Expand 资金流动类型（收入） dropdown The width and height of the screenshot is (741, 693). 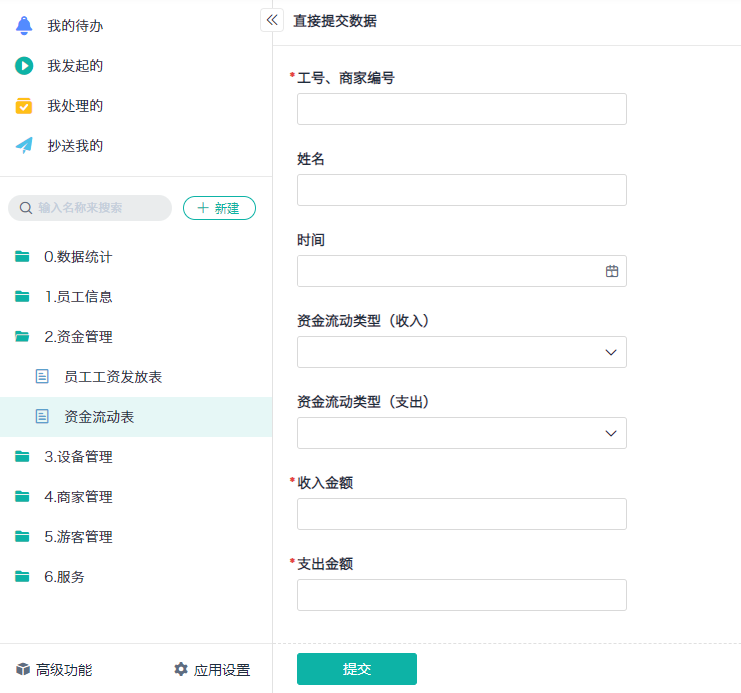[x=610, y=352]
